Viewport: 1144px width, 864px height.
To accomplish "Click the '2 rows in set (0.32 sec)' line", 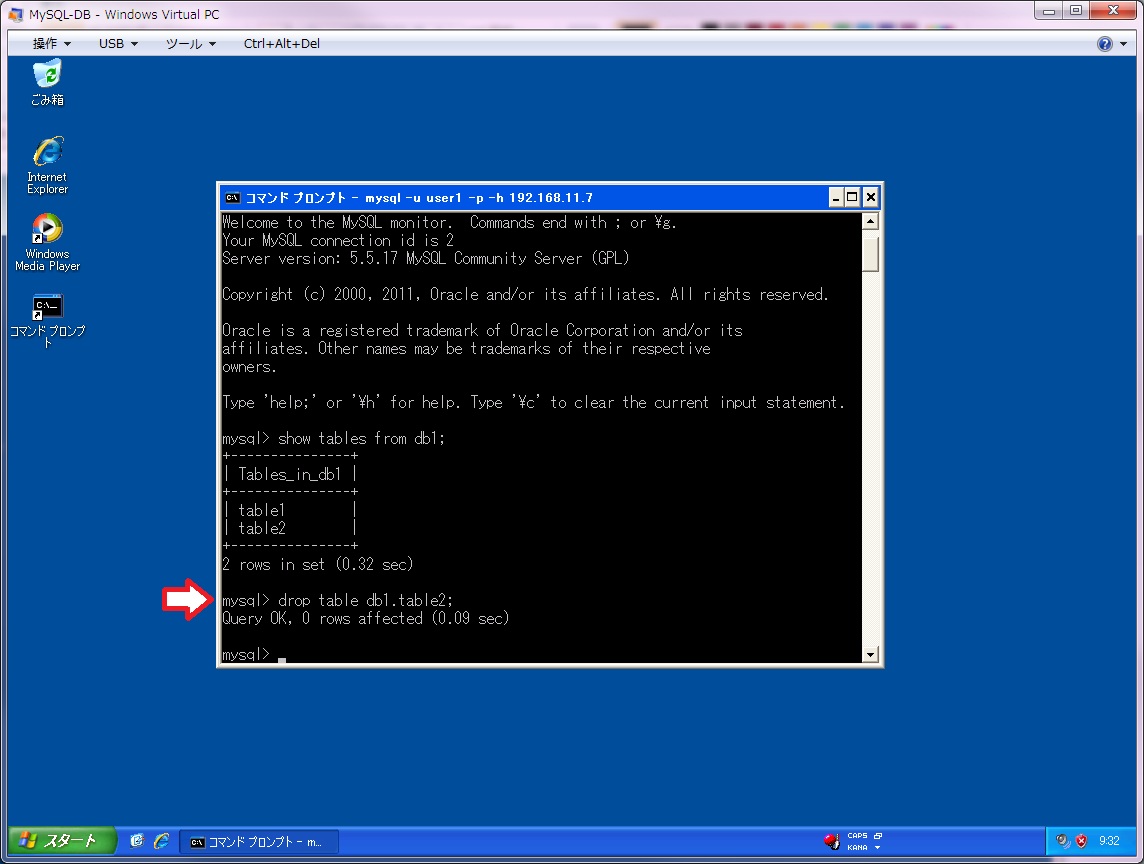I will (317, 564).
